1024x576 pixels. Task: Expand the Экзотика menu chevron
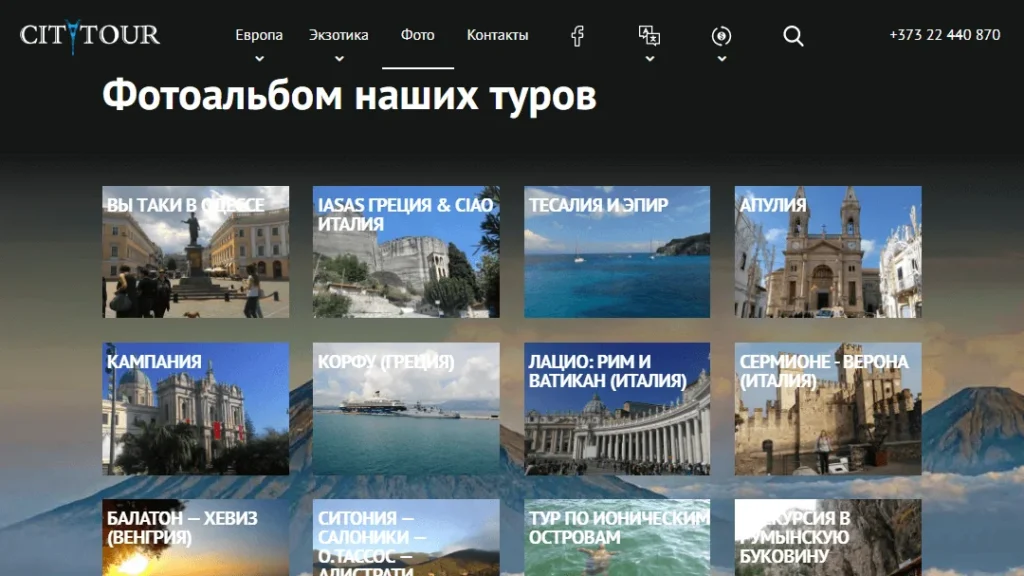[339, 59]
